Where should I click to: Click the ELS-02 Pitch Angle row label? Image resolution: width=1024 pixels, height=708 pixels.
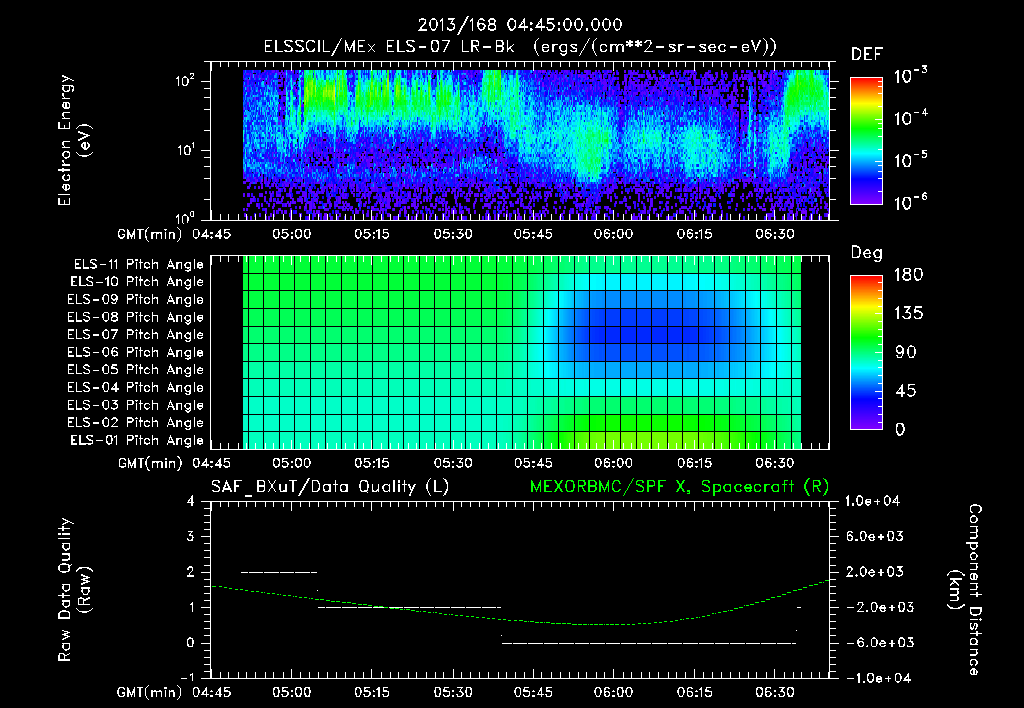coord(136,423)
